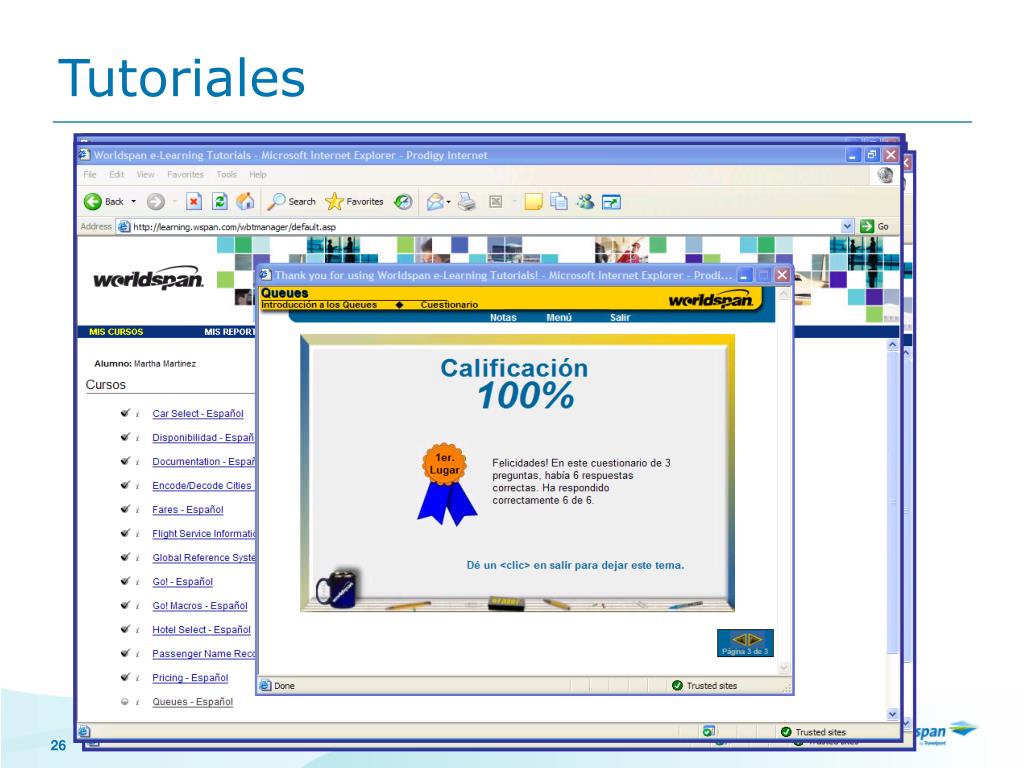The width and height of the screenshot is (1024, 768).
Task: Click the grayed-out Edit icon in the toolbar
Action: 496,202
